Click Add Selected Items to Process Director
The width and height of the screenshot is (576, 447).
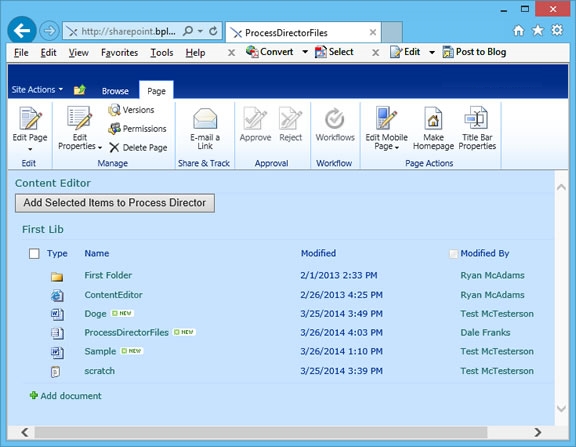[x=115, y=203]
